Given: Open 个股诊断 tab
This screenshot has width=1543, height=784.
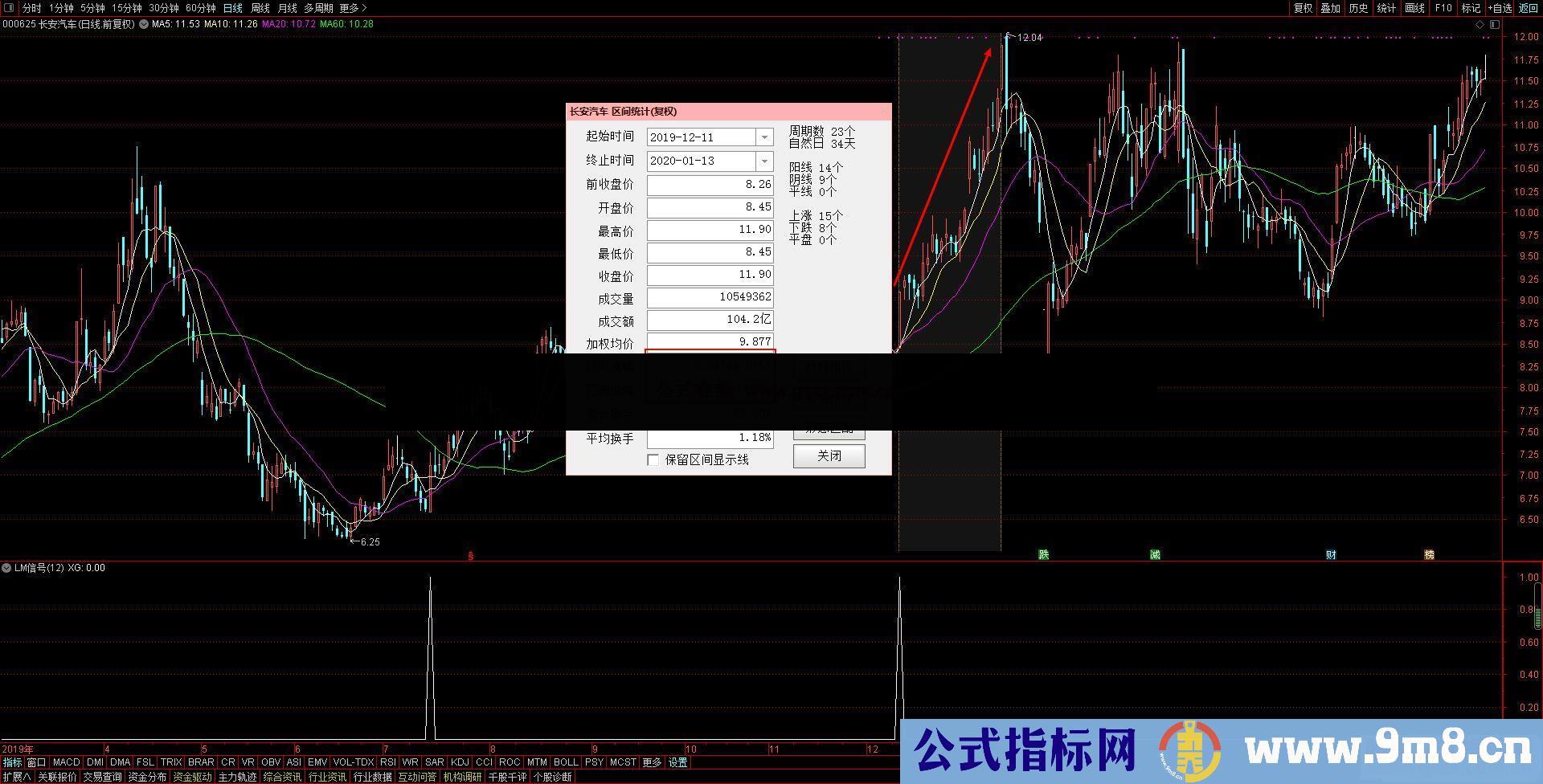Looking at the screenshot, I should tap(552, 777).
